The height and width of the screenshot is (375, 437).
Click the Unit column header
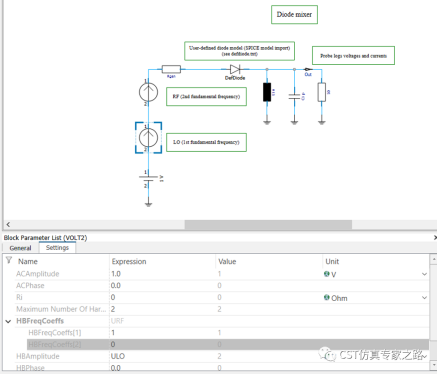pos(332,261)
